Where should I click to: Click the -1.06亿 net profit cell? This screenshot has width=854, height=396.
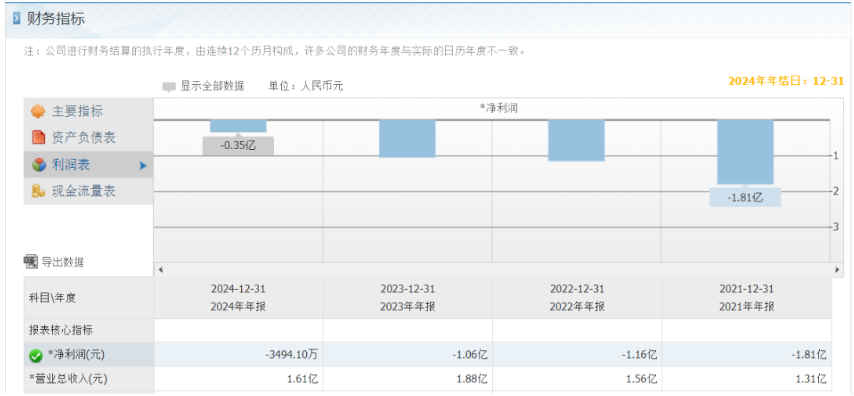click(407, 355)
